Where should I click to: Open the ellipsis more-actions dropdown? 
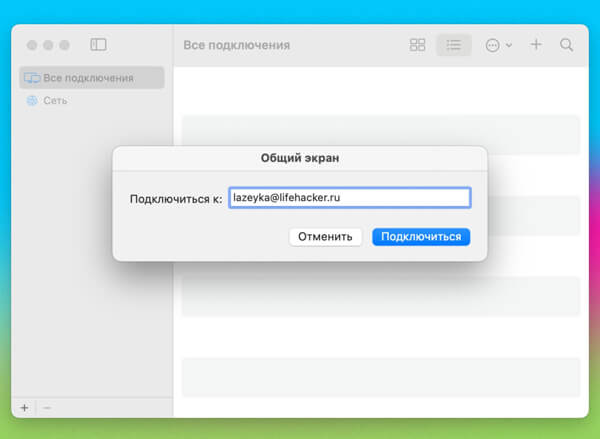pyautogui.click(x=497, y=45)
